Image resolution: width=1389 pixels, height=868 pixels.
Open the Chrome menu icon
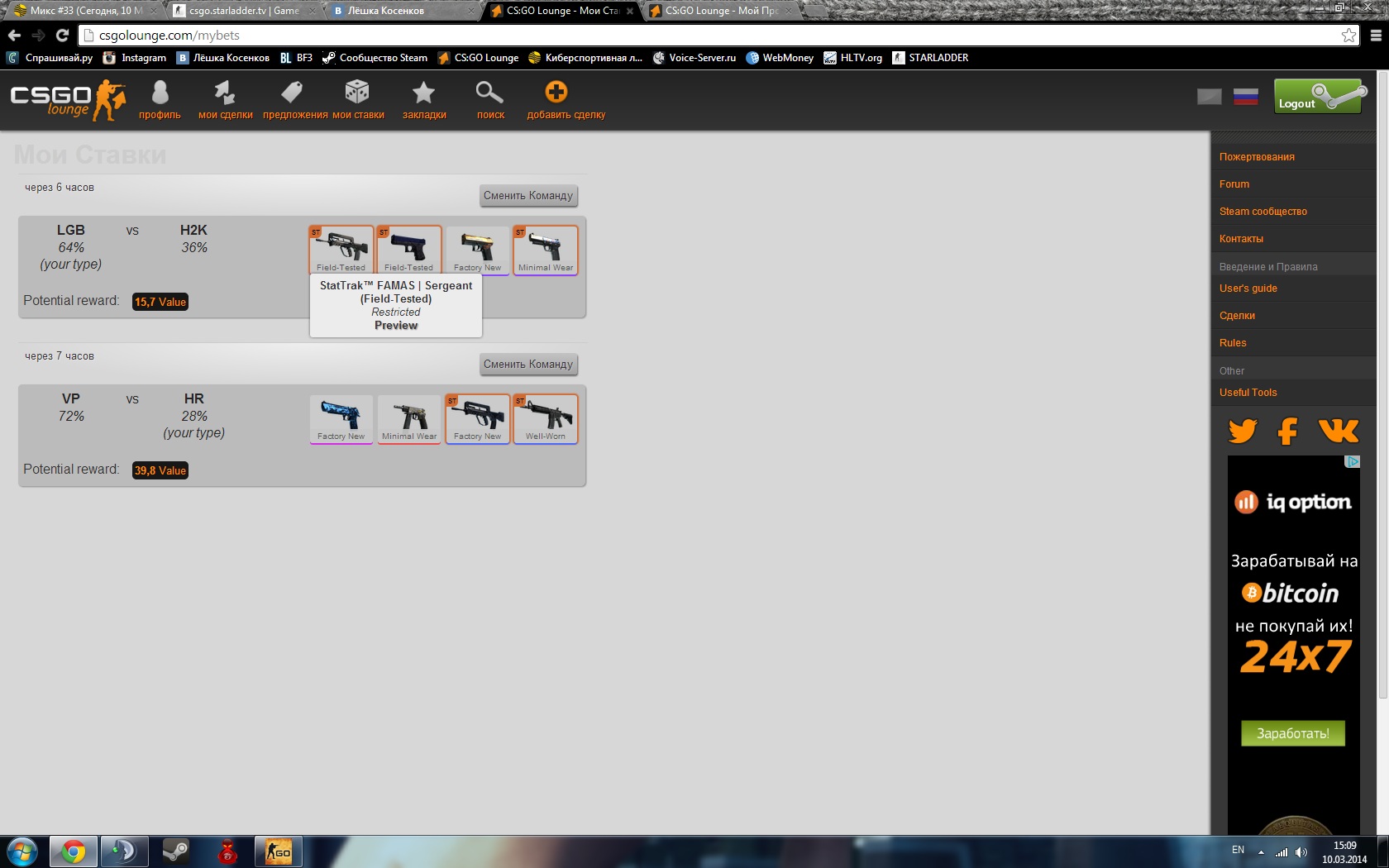point(1376,35)
